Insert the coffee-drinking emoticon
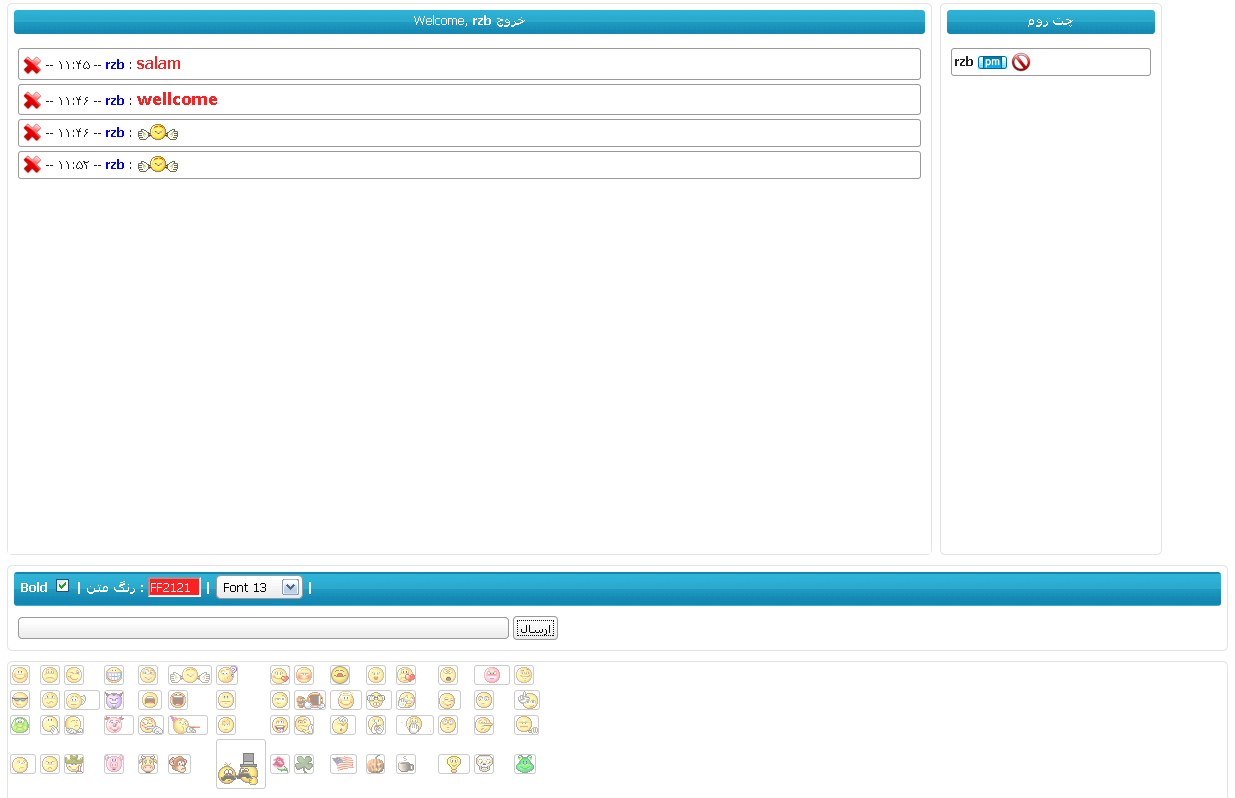This screenshot has width=1235, height=798. (x=310, y=700)
